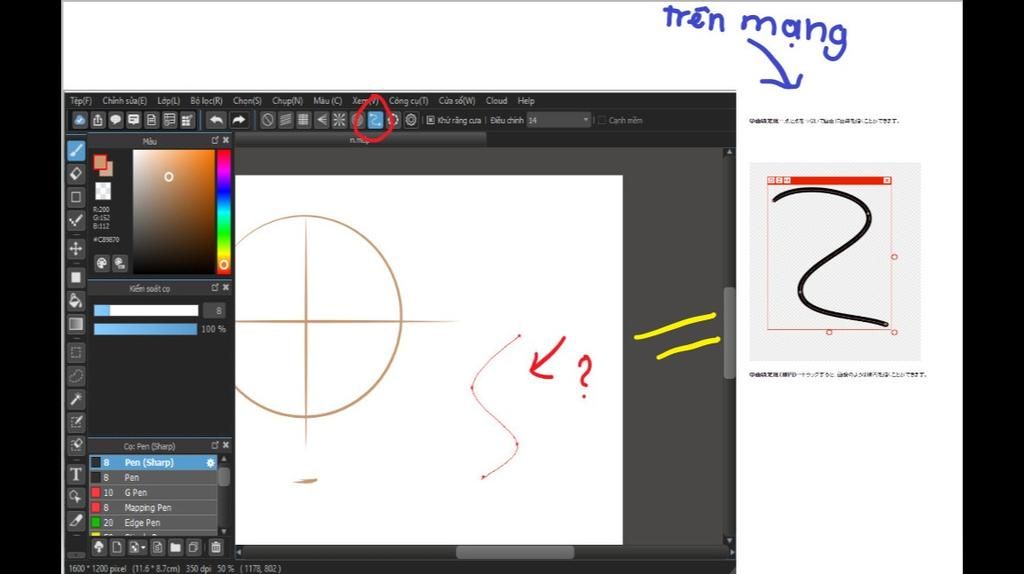This screenshot has width=1024, height=574.
Task: Click the speech bubble toolbar icon
Action: pos(116,120)
